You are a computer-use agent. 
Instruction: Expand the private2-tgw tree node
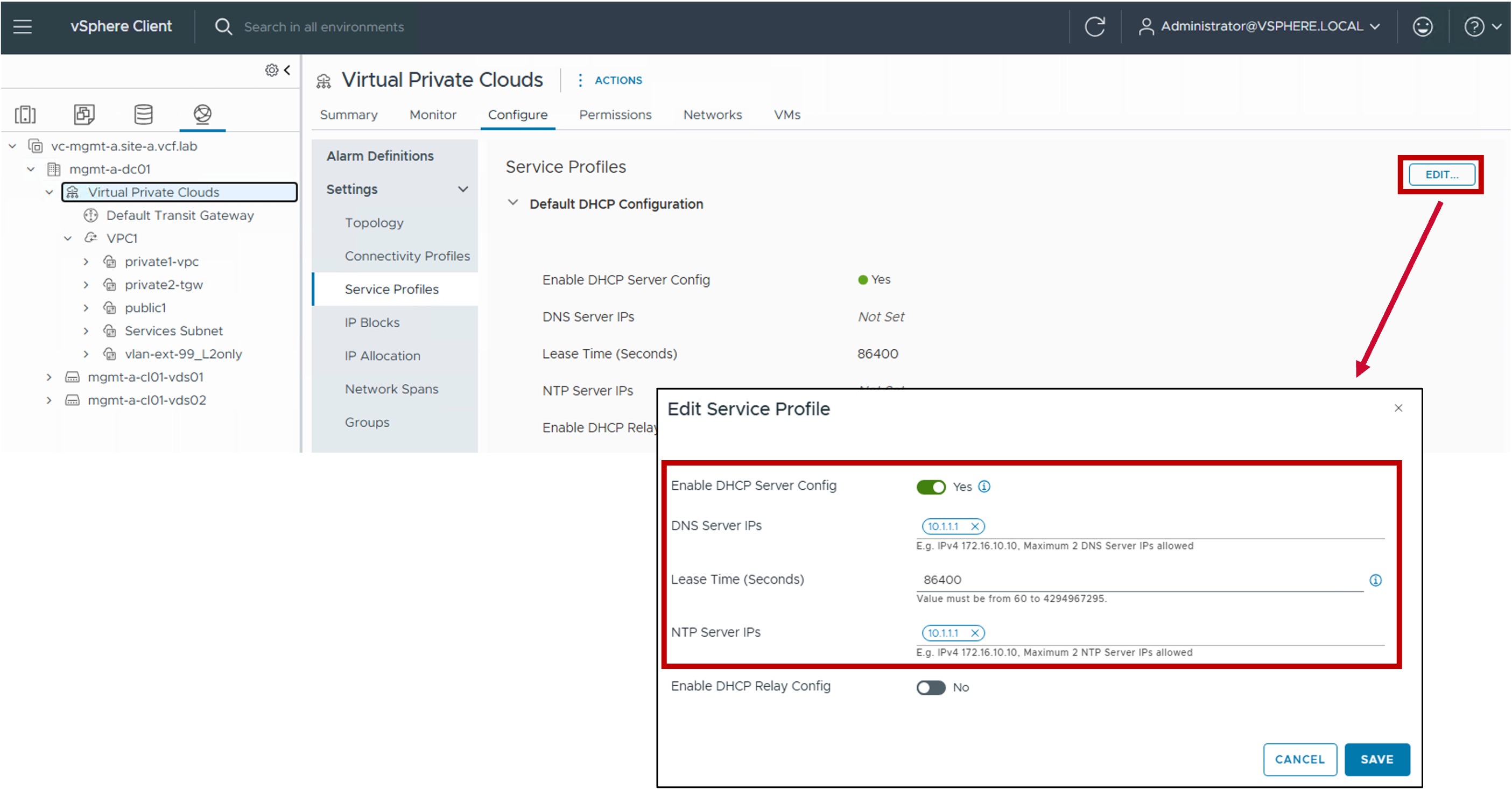[86, 285]
